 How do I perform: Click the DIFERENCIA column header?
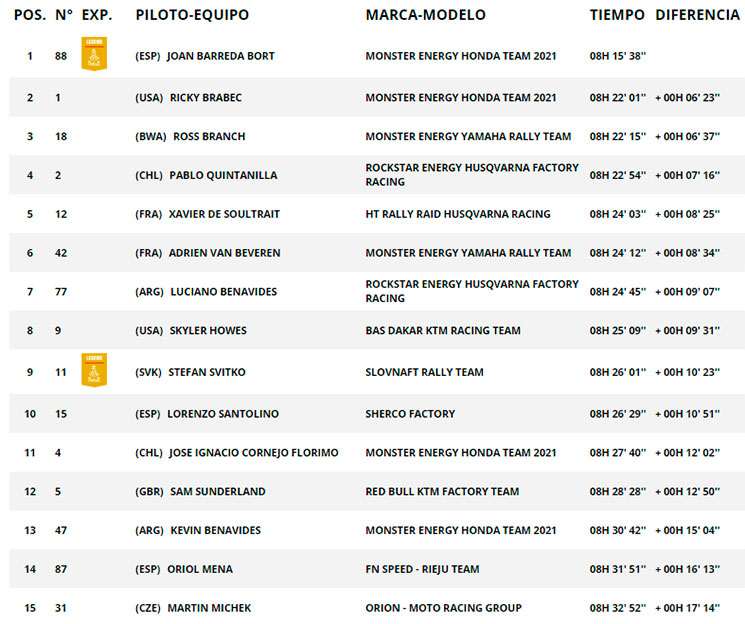tap(697, 15)
